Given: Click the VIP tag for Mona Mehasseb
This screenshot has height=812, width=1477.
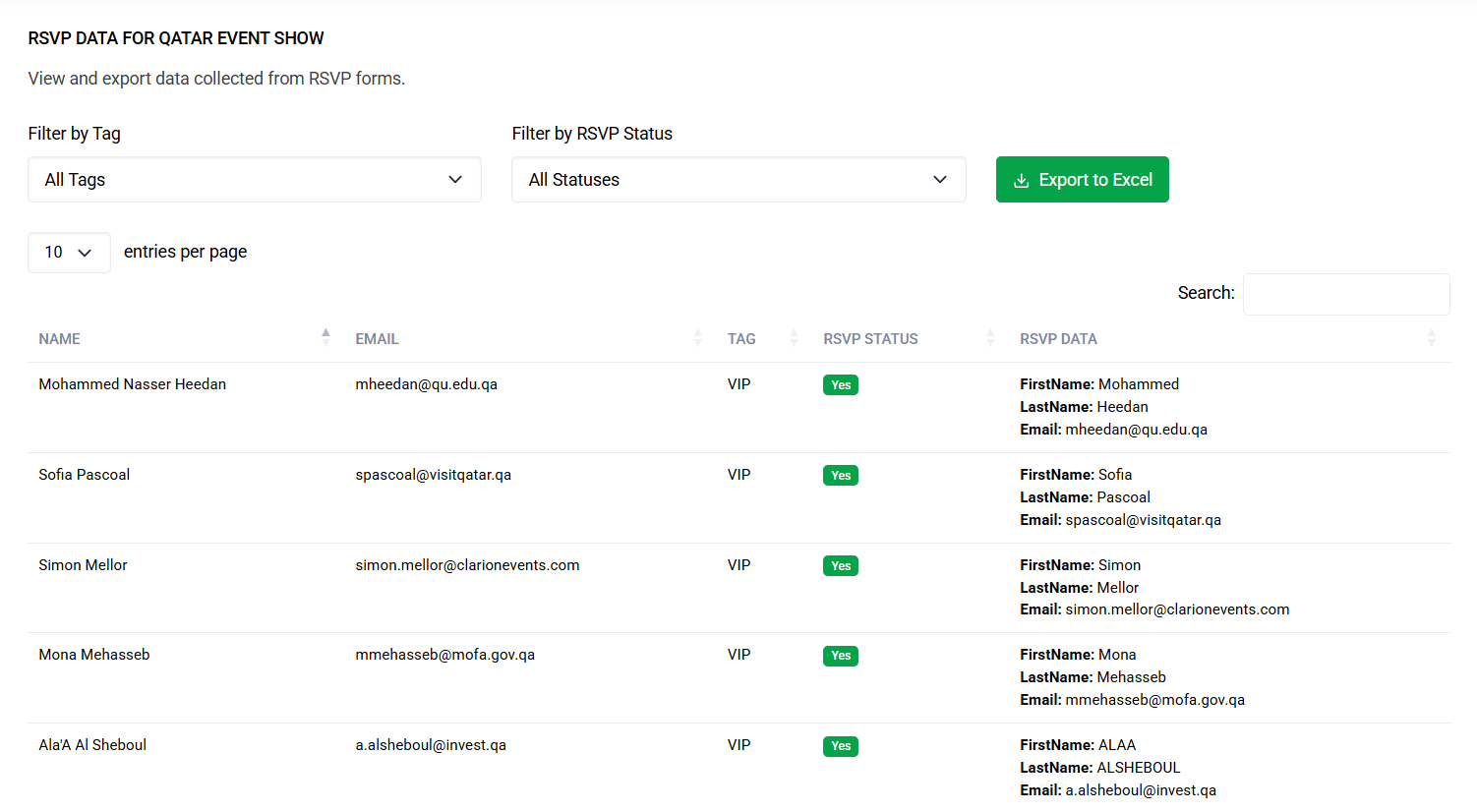Looking at the screenshot, I should 738,654.
